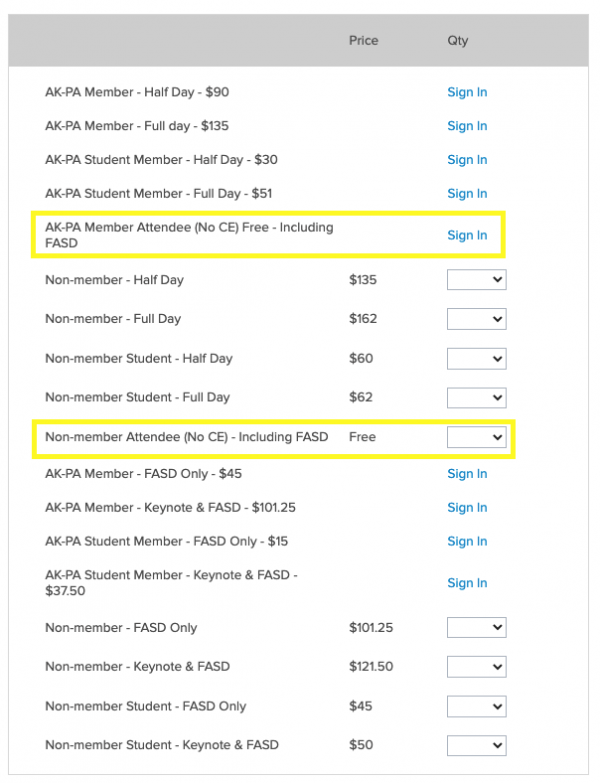Click the $62 price for Non-member Student

click(x=361, y=397)
